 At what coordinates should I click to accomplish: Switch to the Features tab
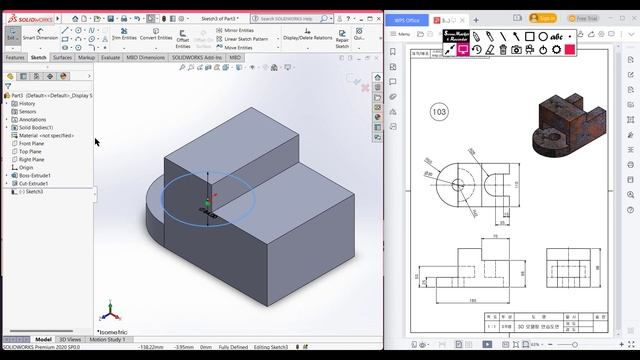(x=15, y=58)
